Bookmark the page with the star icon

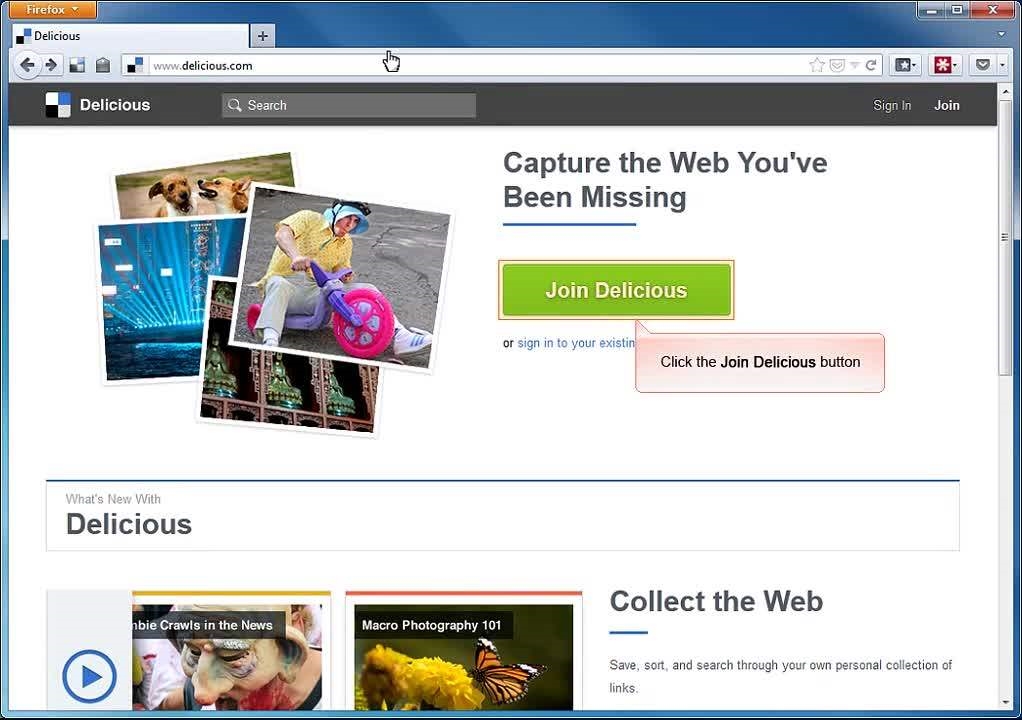point(816,65)
